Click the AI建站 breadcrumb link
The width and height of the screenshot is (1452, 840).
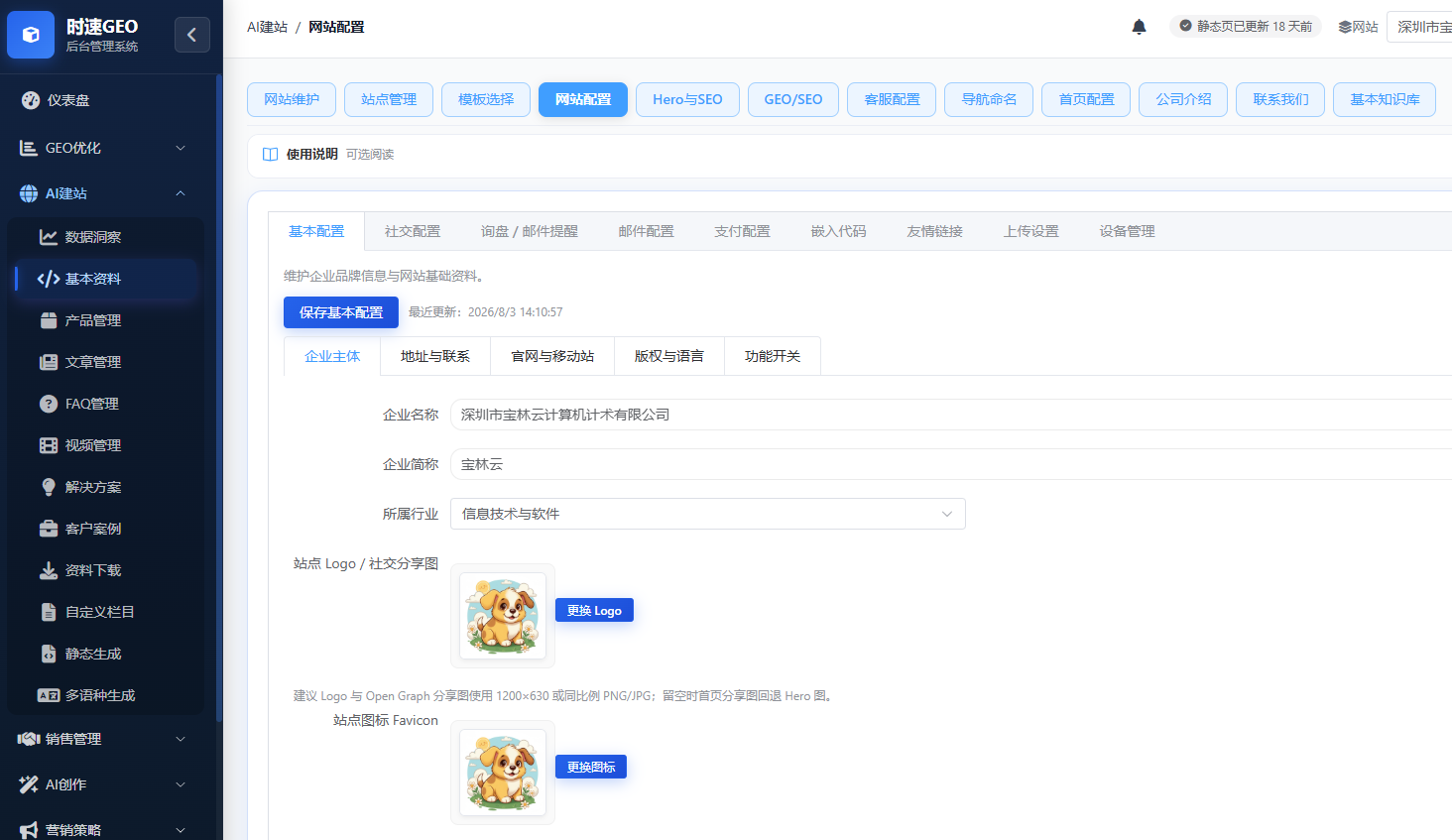click(x=268, y=27)
